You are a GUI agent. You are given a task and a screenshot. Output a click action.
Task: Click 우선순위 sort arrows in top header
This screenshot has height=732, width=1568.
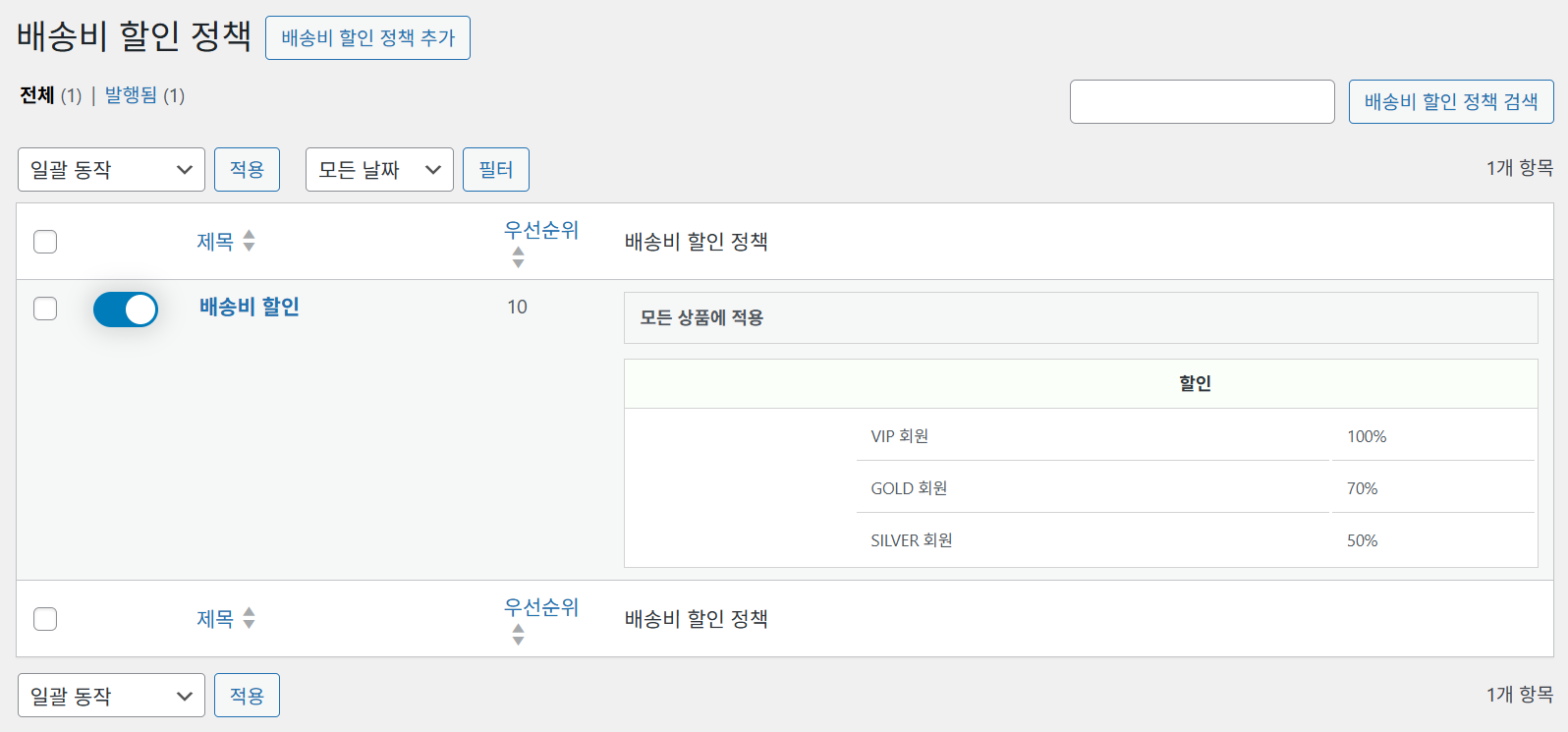point(518,257)
